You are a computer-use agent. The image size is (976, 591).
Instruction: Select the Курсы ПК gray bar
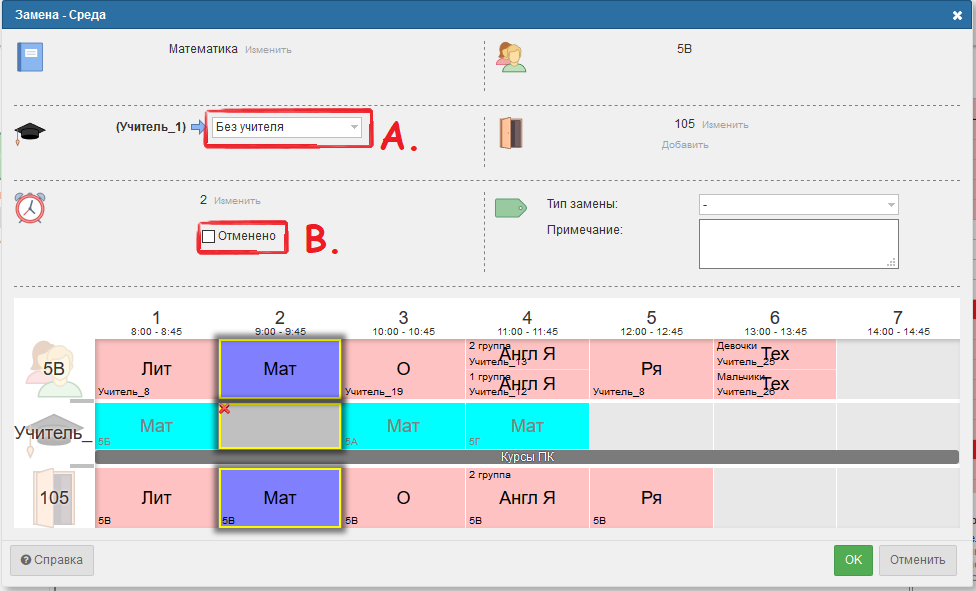coord(527,457)
